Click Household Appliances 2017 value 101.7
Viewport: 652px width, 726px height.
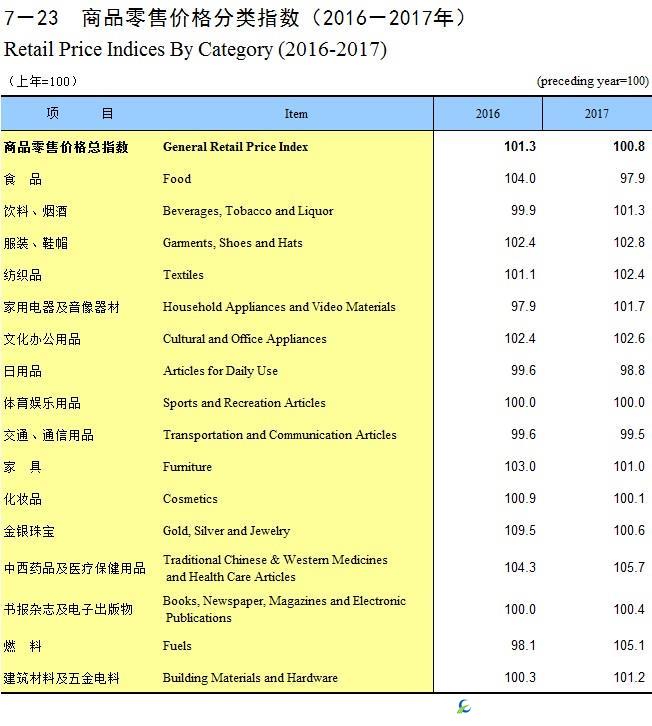pyautogui.click(x=629, y=306)
